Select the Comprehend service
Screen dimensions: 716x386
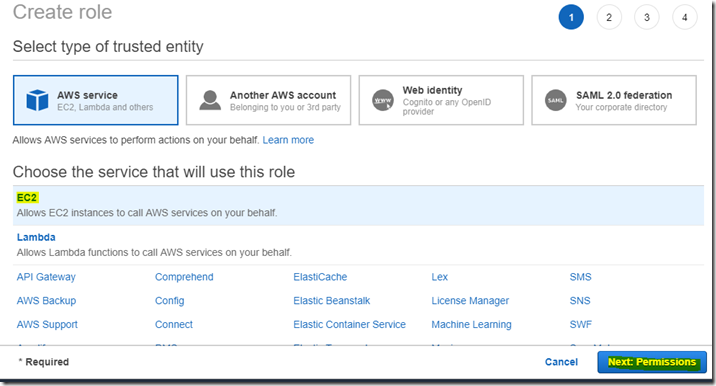click(x=184, y=277)
